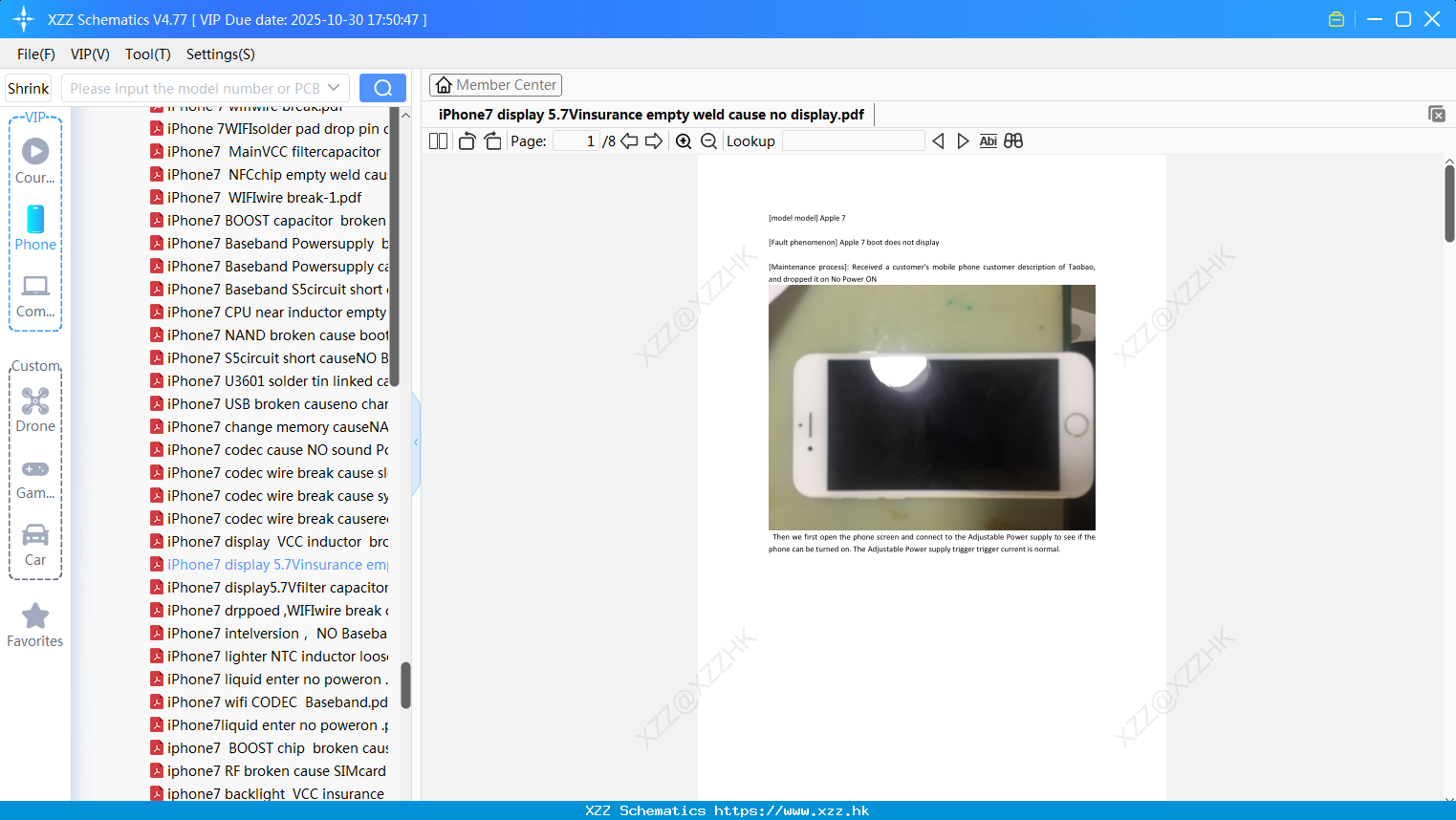Collapse the file list panel handle
Viewport: 1456px width, 820px height.
click(416, 442)
